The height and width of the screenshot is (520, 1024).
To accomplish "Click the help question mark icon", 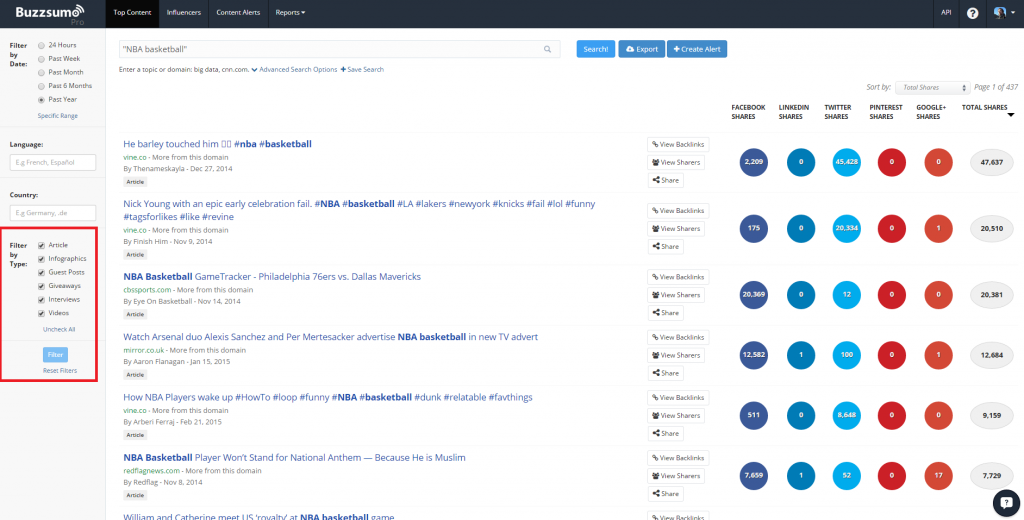I will tap(972, 13).
